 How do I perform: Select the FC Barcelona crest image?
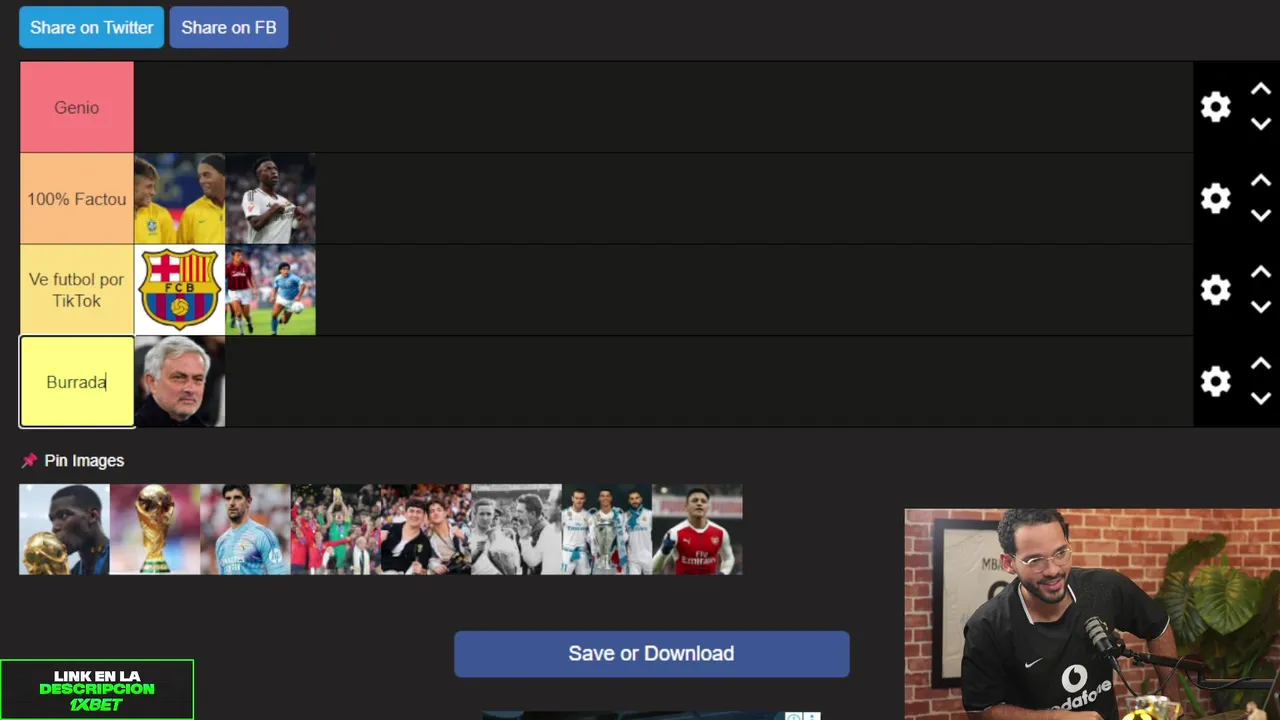click(x=179, y=290)
